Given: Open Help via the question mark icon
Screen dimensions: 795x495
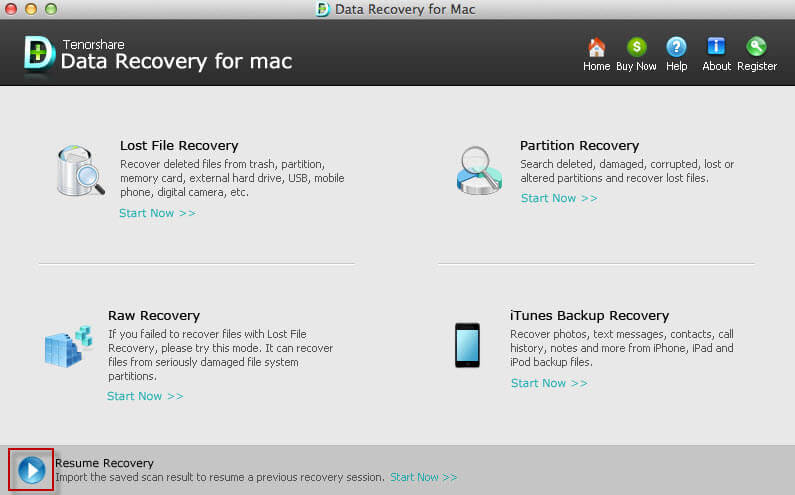Looking at the screenshot, I should coord(676,47).
